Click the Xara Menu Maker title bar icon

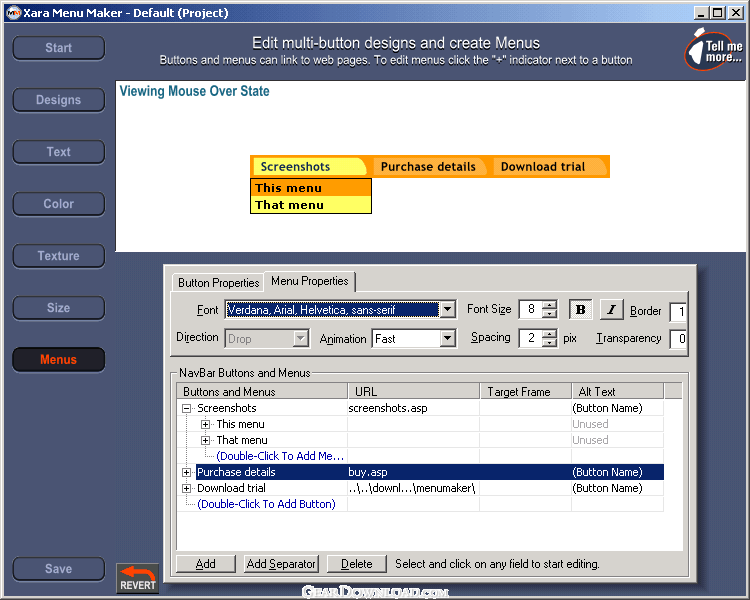pyautogui.click(x=13, y=13)
